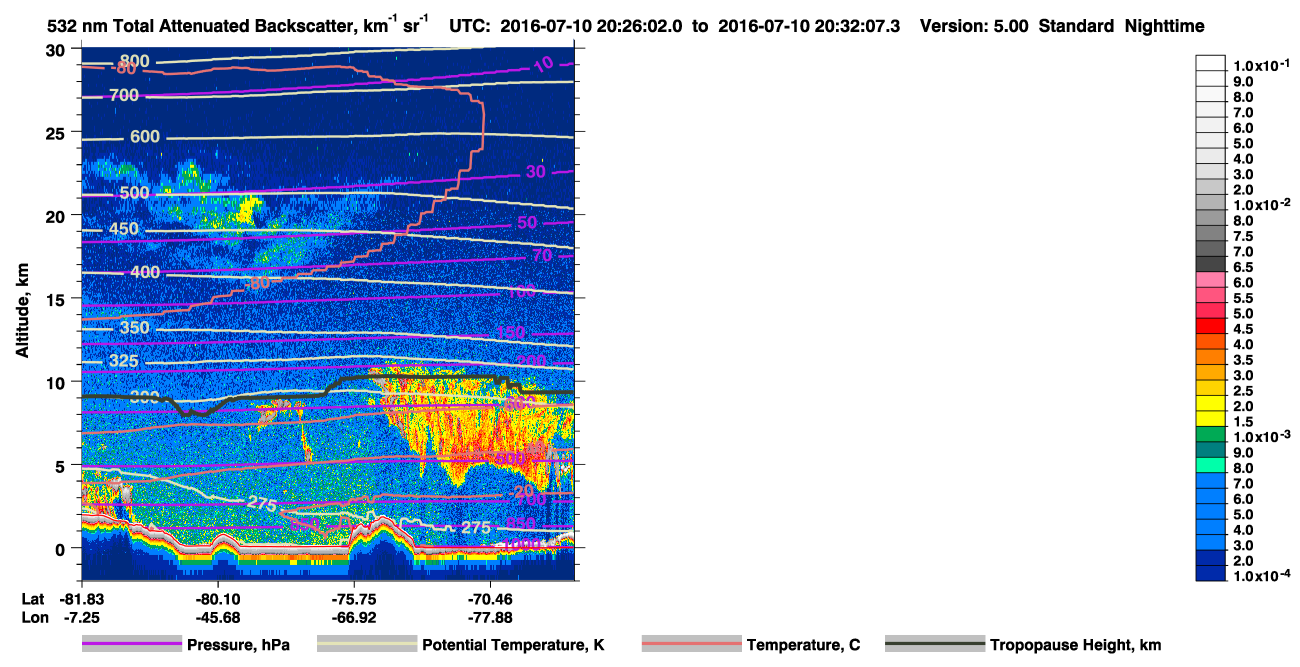
Task: Click the altitude tick label 25
Action: [57, 133]
